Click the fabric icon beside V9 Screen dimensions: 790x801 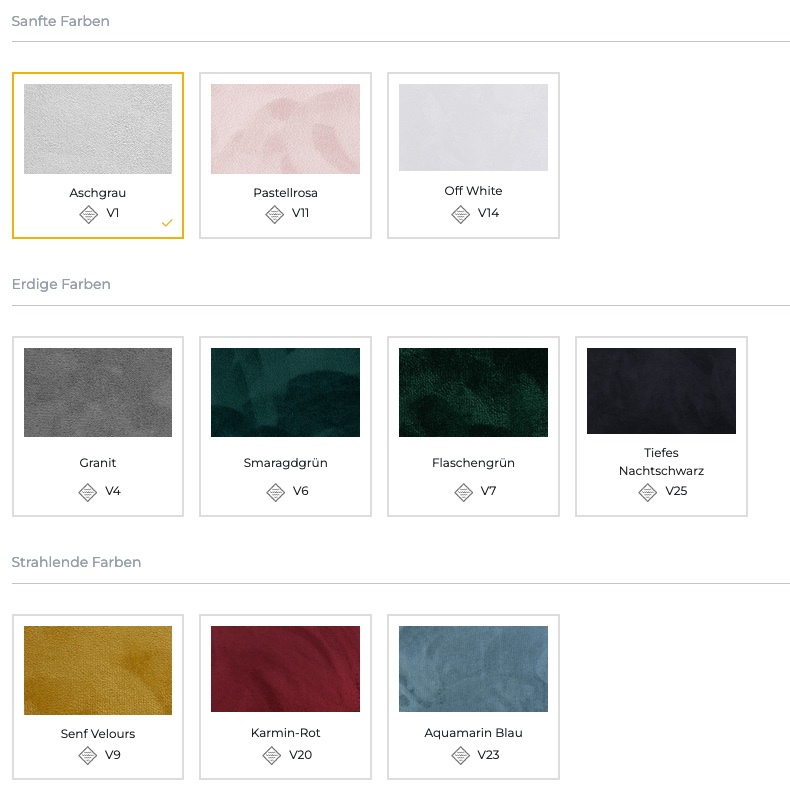click(x=87, y=756)
